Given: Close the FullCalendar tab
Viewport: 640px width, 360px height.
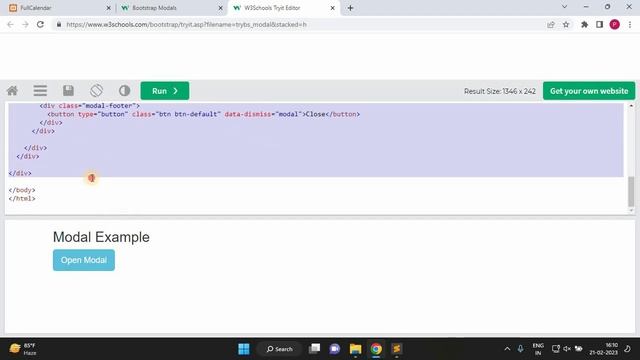Looking at the screenshot, I should click(x=109, y=8).
